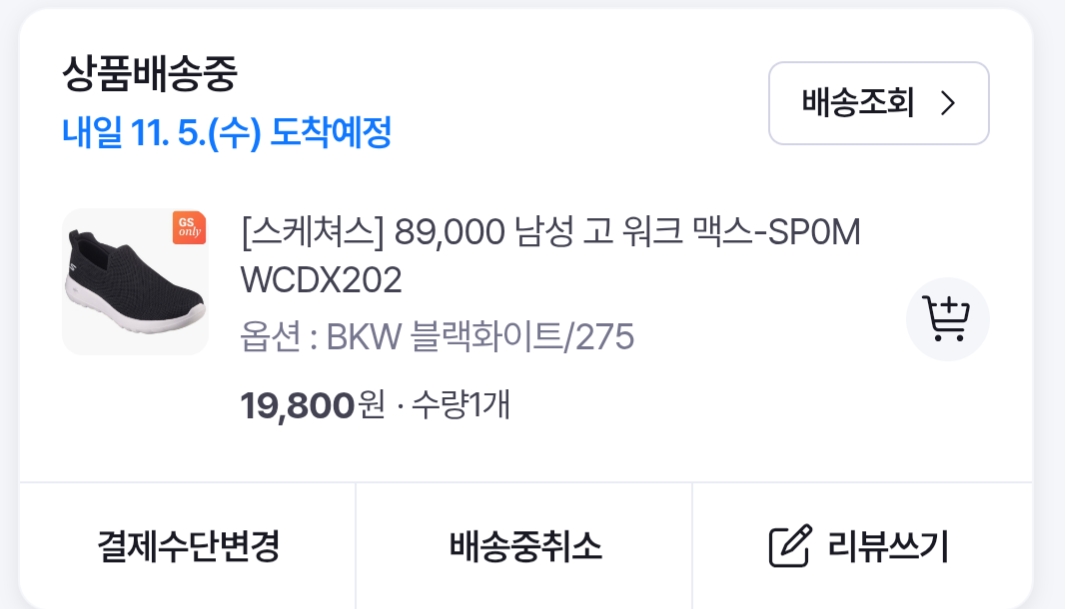The image size is (1066, 609).
Task: Click the 내일 11. 5.(수) 도착예정 text
Action: pyautogui.click(x=227, y=132)
